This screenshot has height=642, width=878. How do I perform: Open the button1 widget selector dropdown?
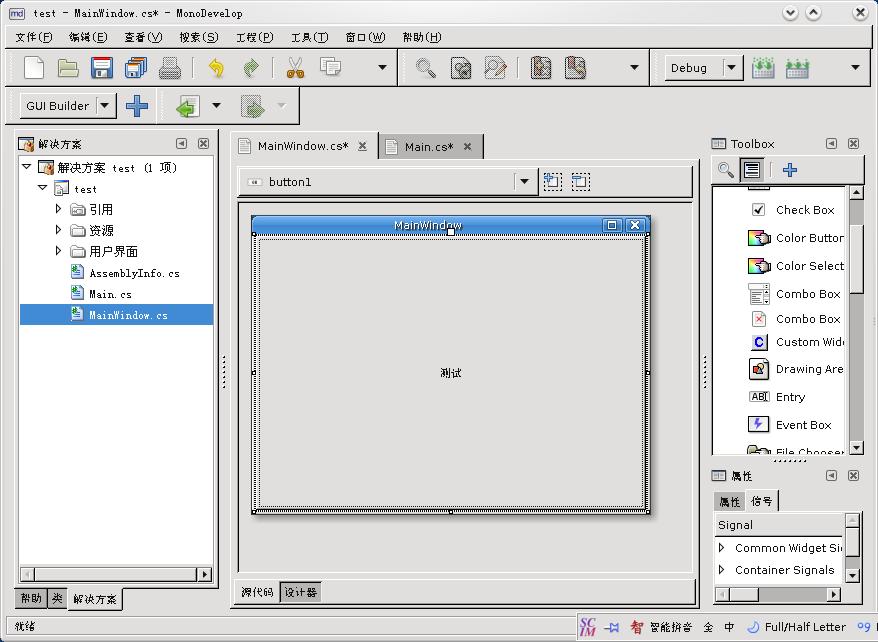523,181
